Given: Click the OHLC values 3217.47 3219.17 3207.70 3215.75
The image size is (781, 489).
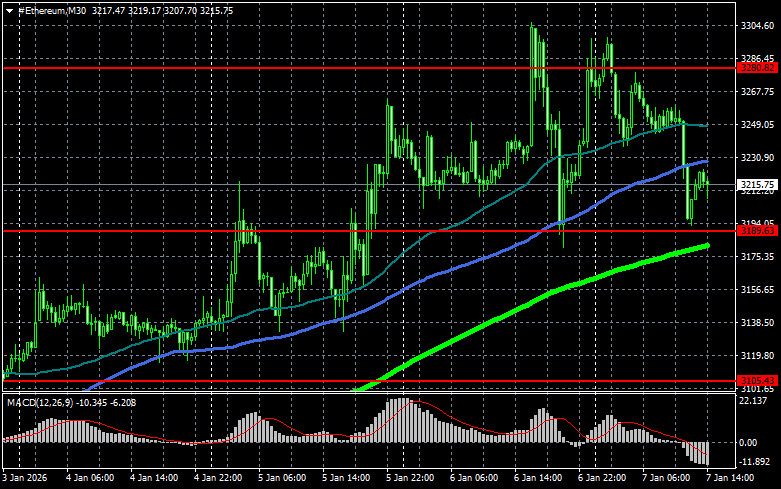Looking at the screenshot, I should (162, 11).
